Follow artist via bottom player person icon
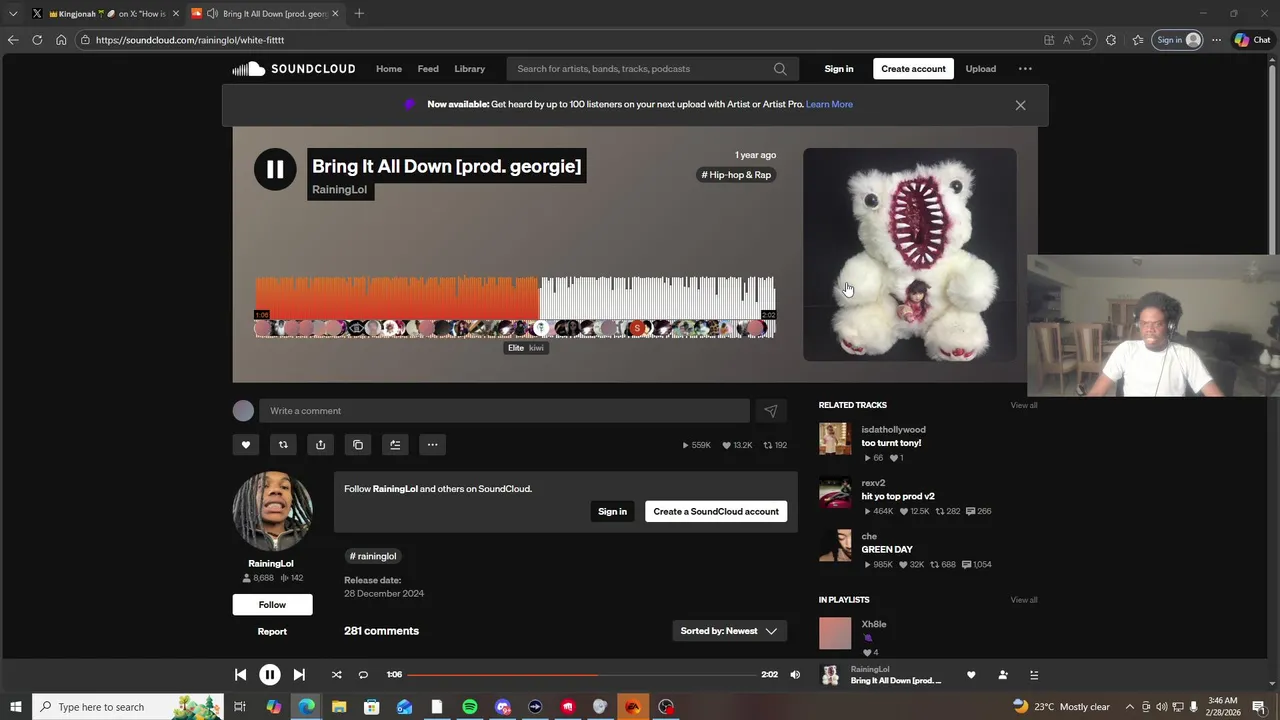 1003,675
